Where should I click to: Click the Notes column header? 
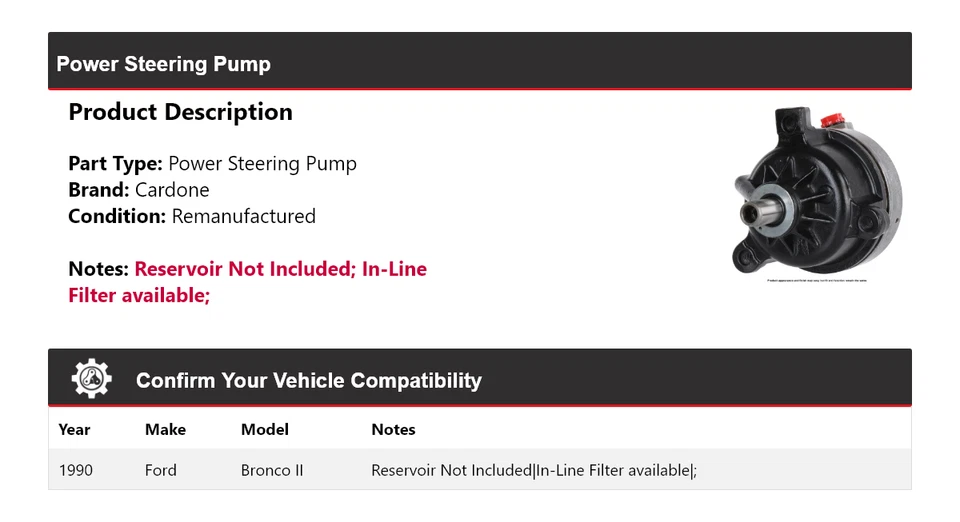click(x=393, y=429)
